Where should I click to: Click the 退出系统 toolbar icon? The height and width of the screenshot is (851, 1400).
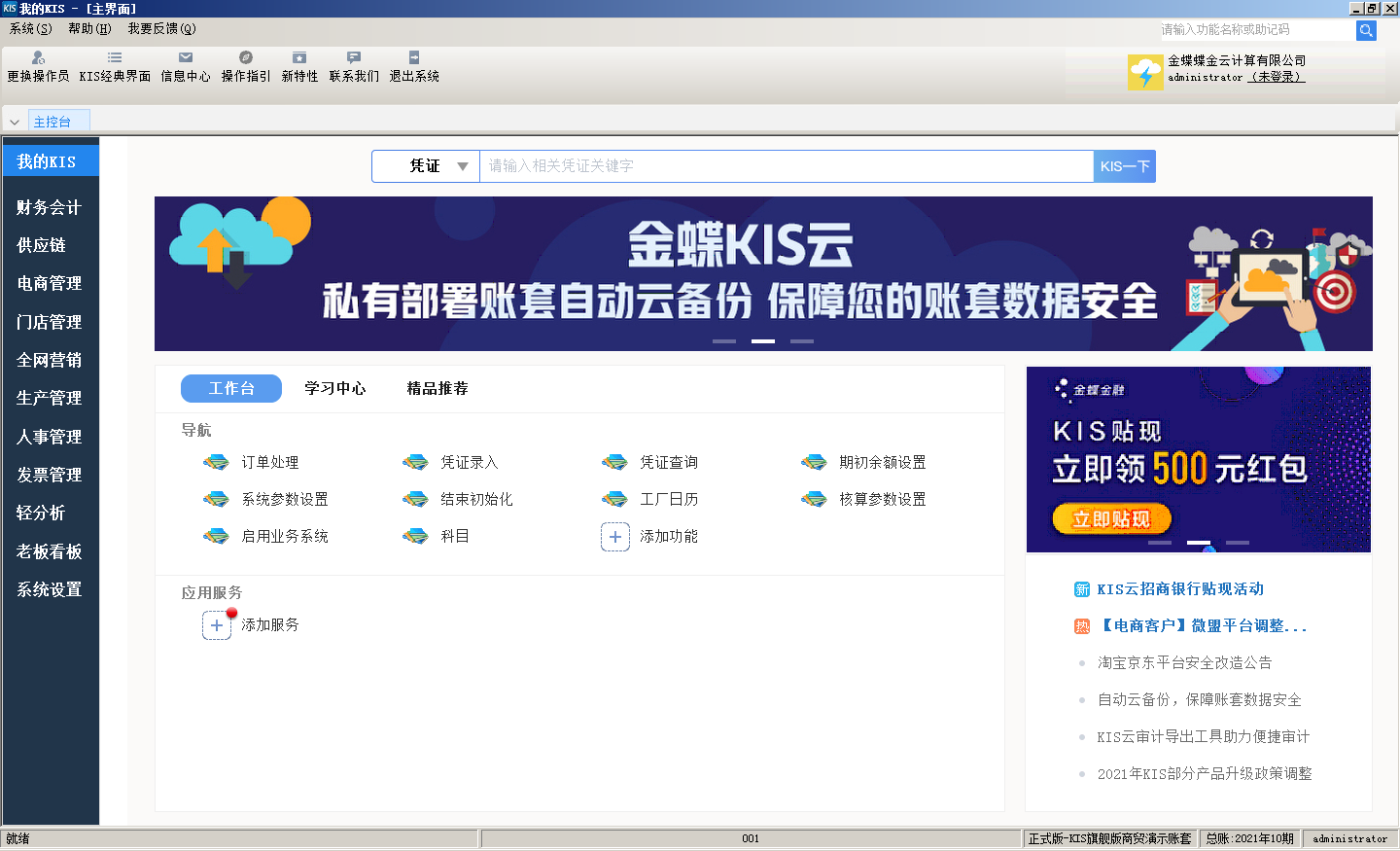coord(414,57)
